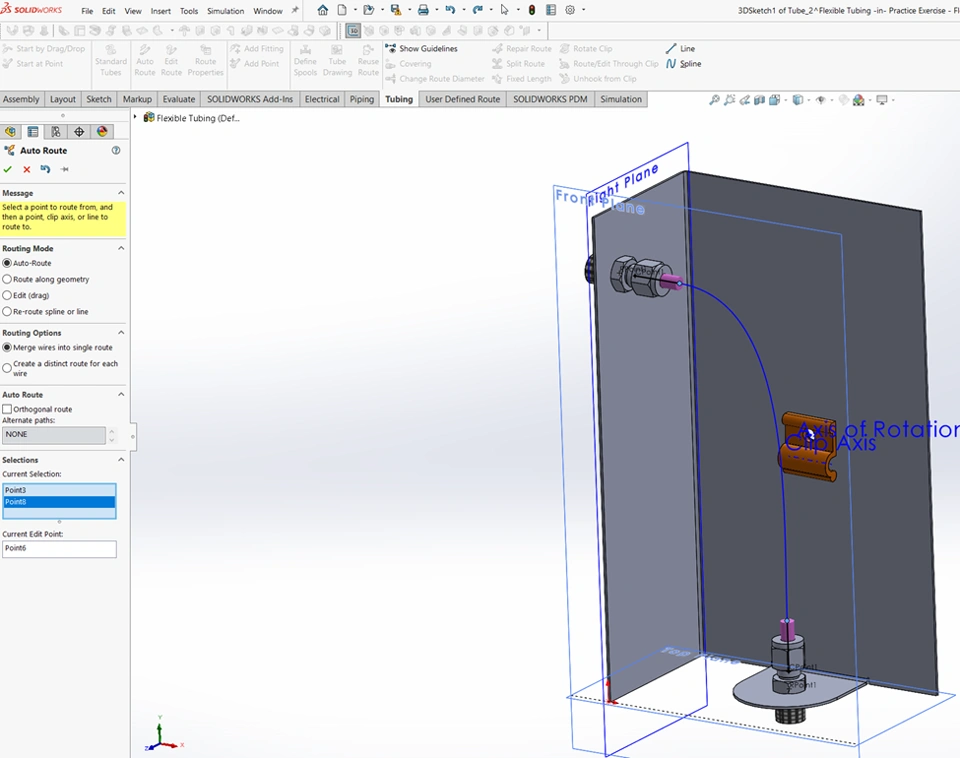960x758 pixels.
Task: Click the Rebuild traffic light icon
Action: pos(531,10)
